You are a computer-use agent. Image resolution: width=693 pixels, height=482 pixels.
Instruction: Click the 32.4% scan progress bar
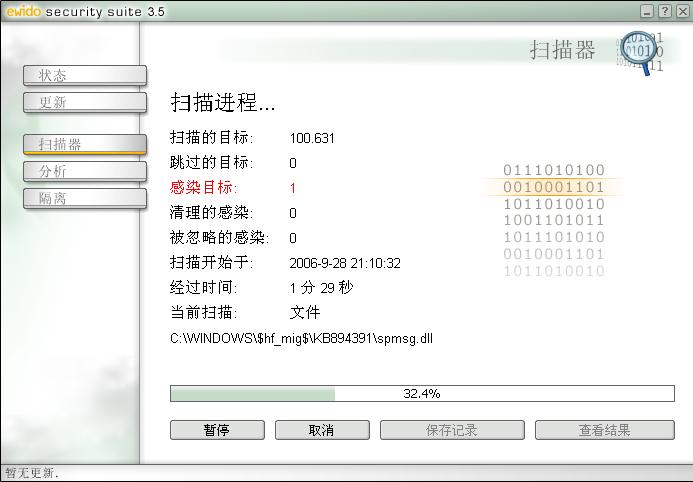tap(422, 393)
